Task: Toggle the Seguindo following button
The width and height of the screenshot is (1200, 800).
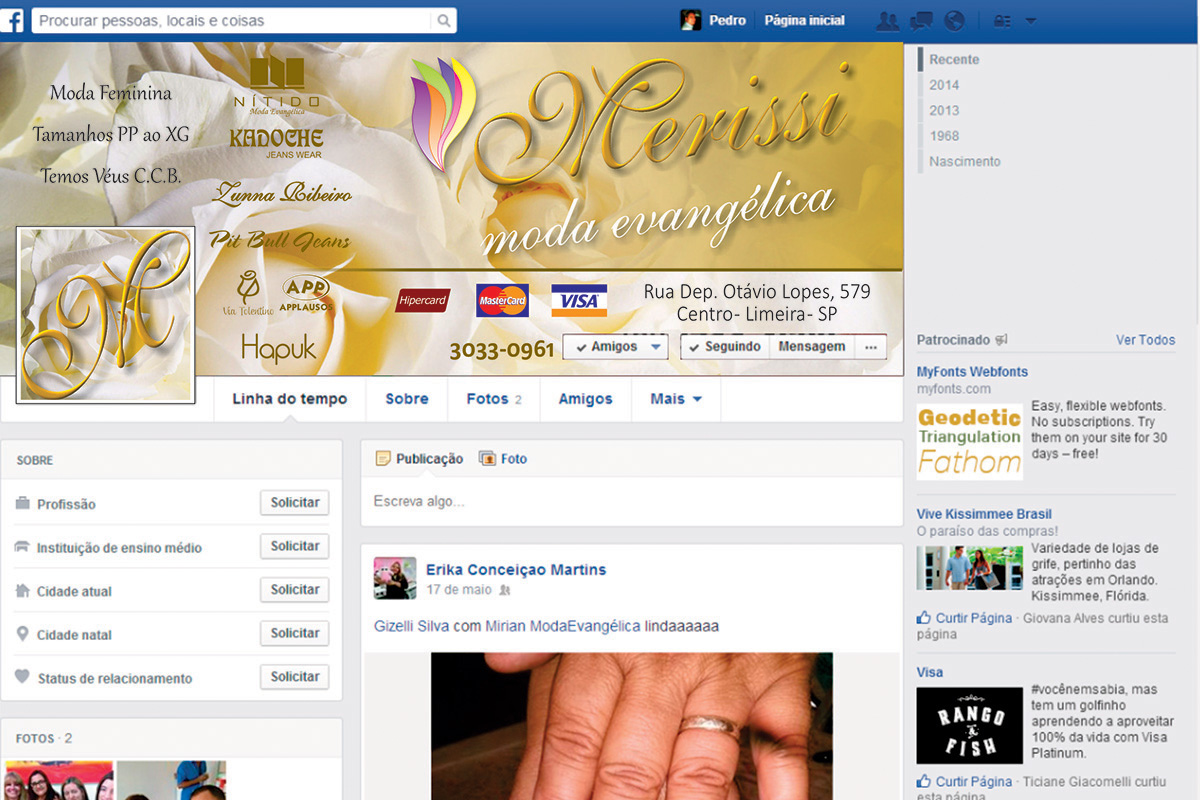Action: point(725,347)
